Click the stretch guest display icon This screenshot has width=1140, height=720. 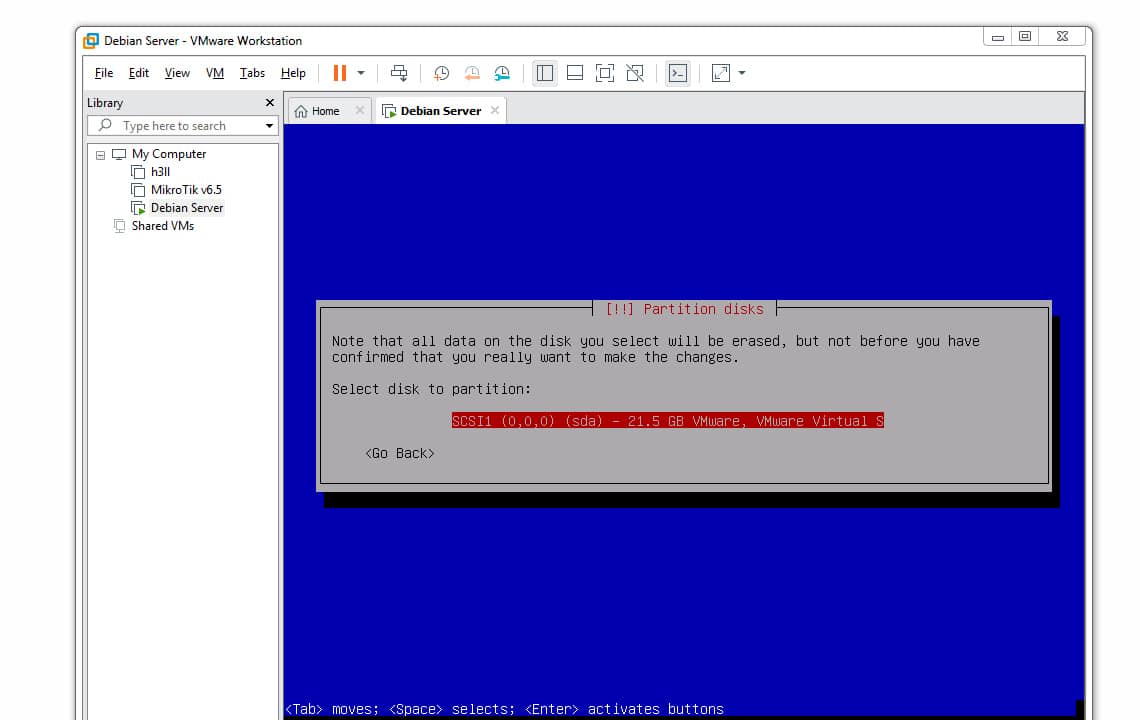pos(720,73)
